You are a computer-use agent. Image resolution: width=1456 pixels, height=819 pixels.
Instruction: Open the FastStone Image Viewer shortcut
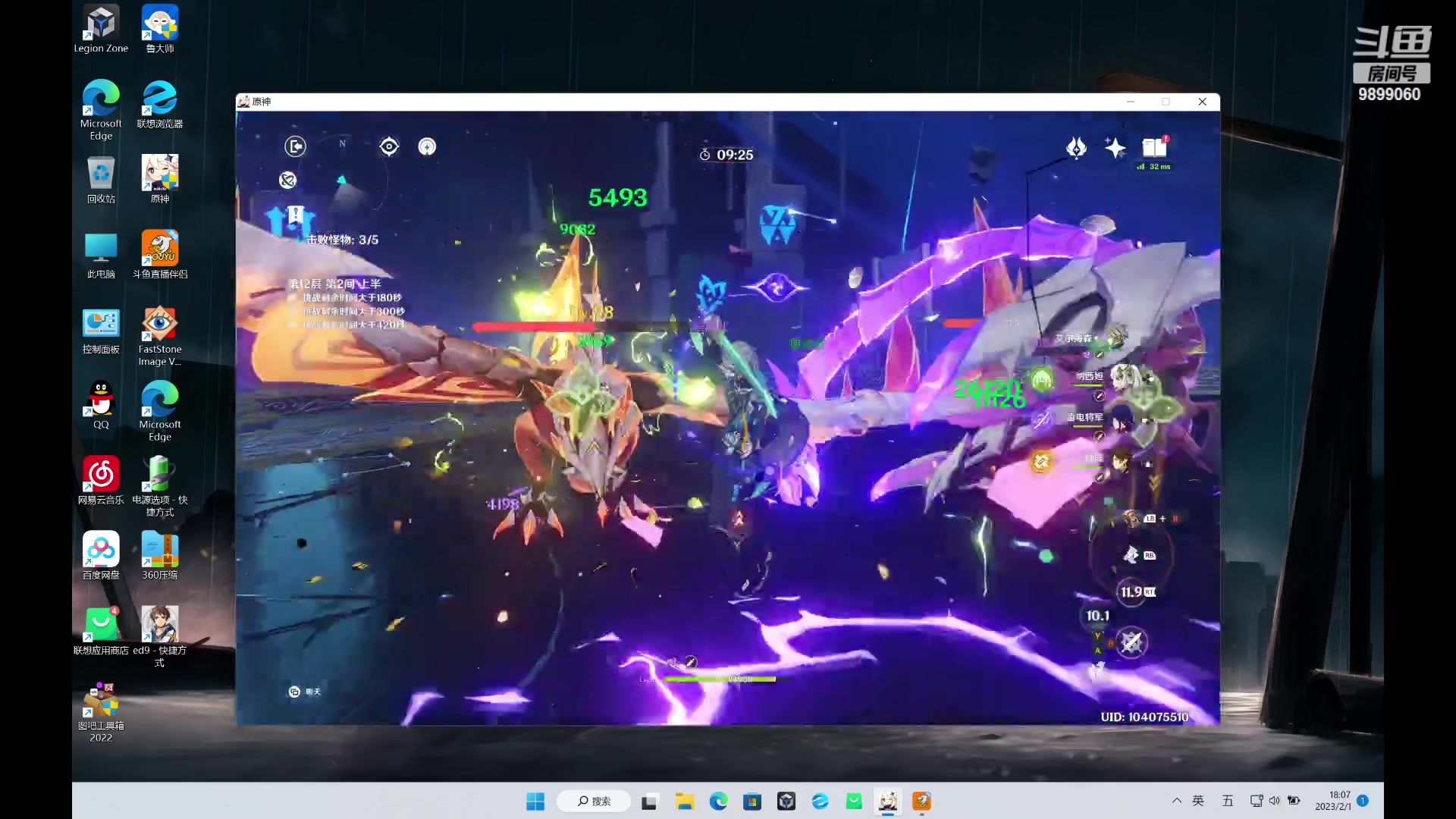(x=160, y=337)
